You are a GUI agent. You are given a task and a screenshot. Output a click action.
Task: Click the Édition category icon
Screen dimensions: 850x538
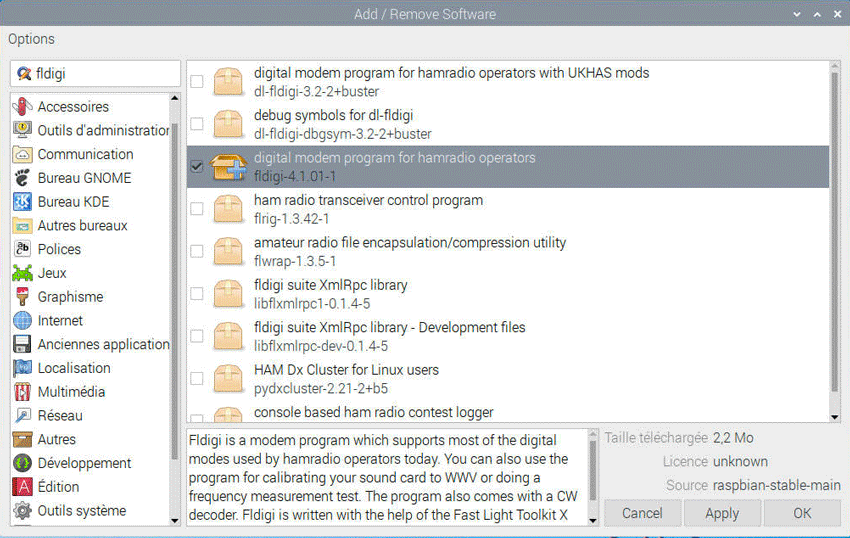point(22,487)
